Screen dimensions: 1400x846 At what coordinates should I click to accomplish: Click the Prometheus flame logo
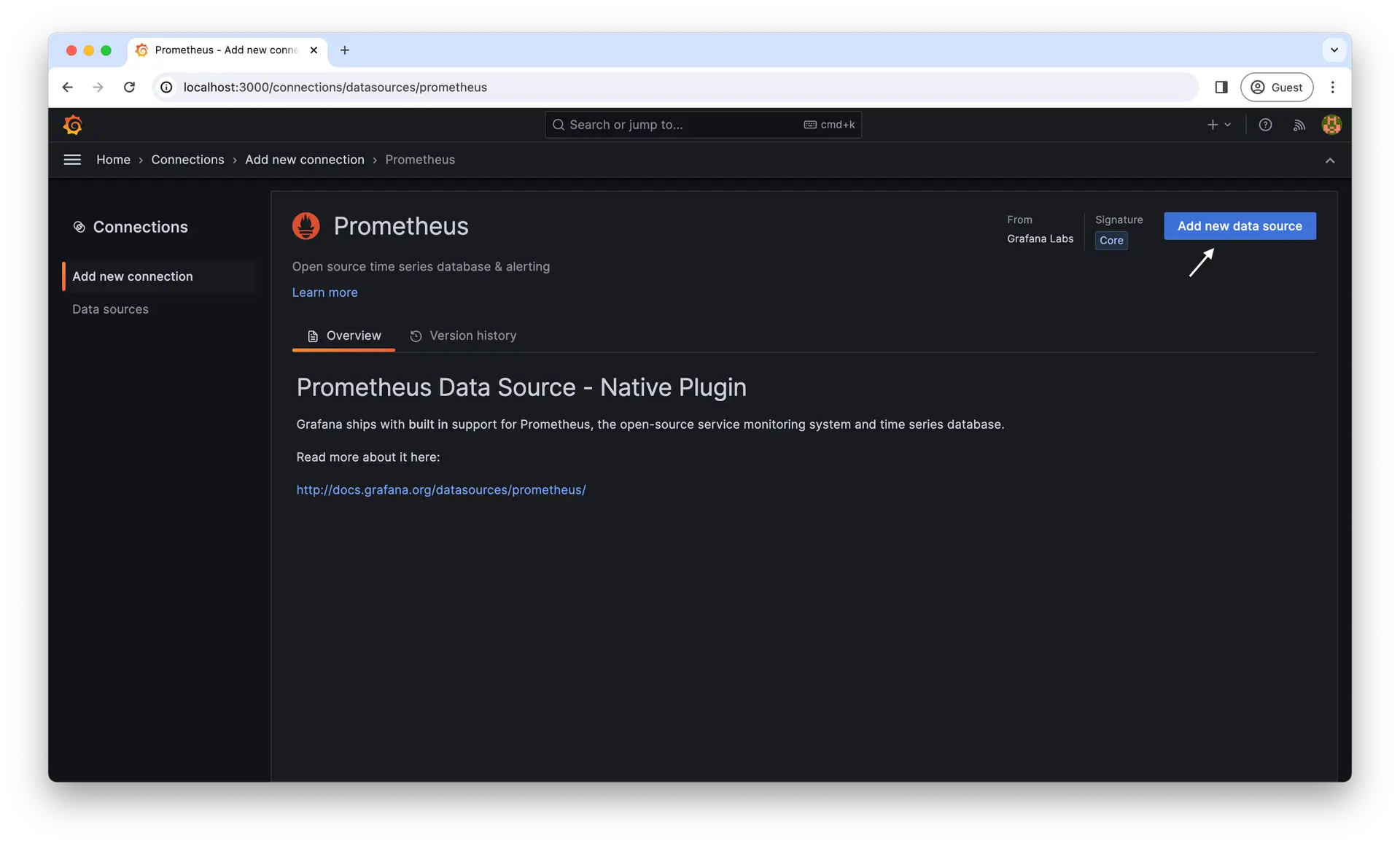click(306, 226)
